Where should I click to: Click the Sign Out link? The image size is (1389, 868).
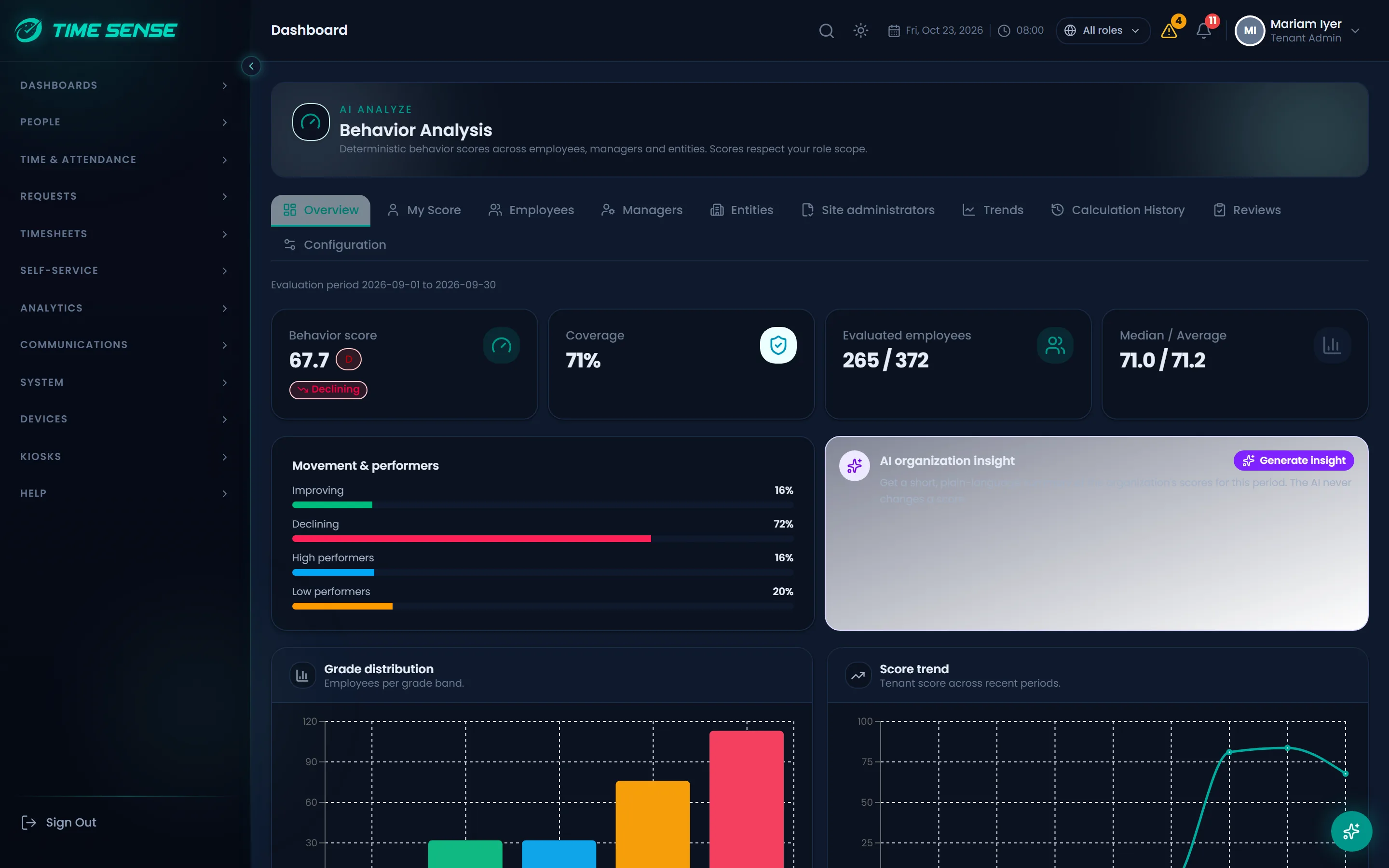[58, 823]
